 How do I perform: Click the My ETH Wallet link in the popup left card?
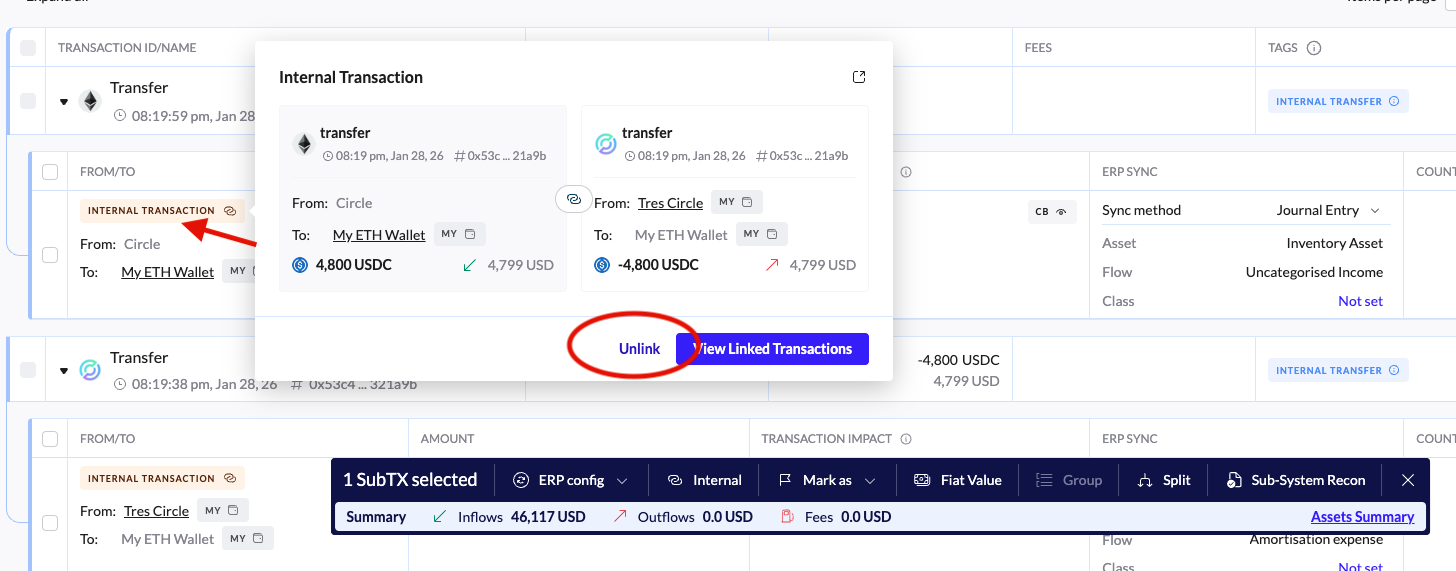(379, 235)
